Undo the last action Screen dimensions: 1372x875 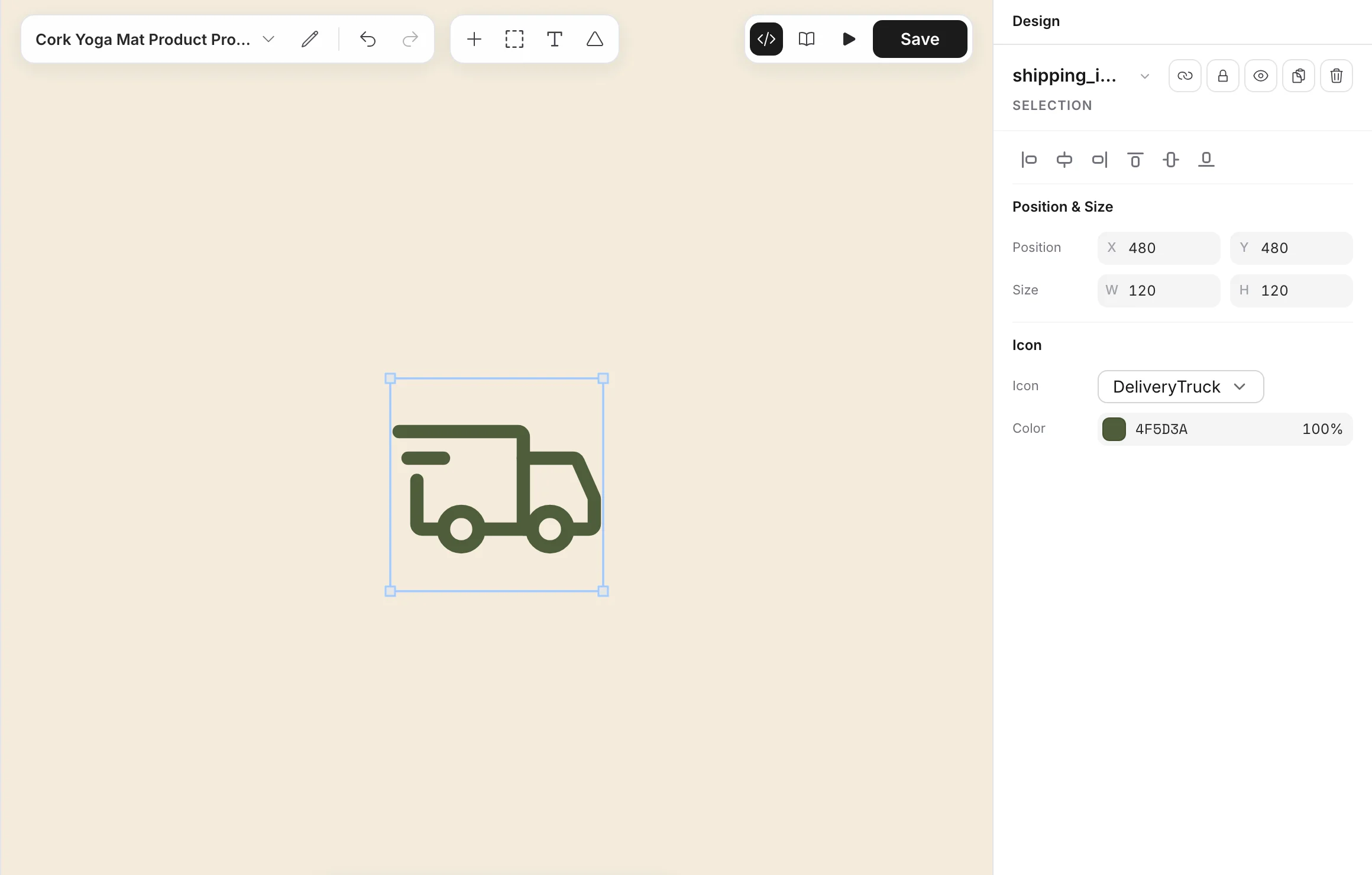click(368, 39)
